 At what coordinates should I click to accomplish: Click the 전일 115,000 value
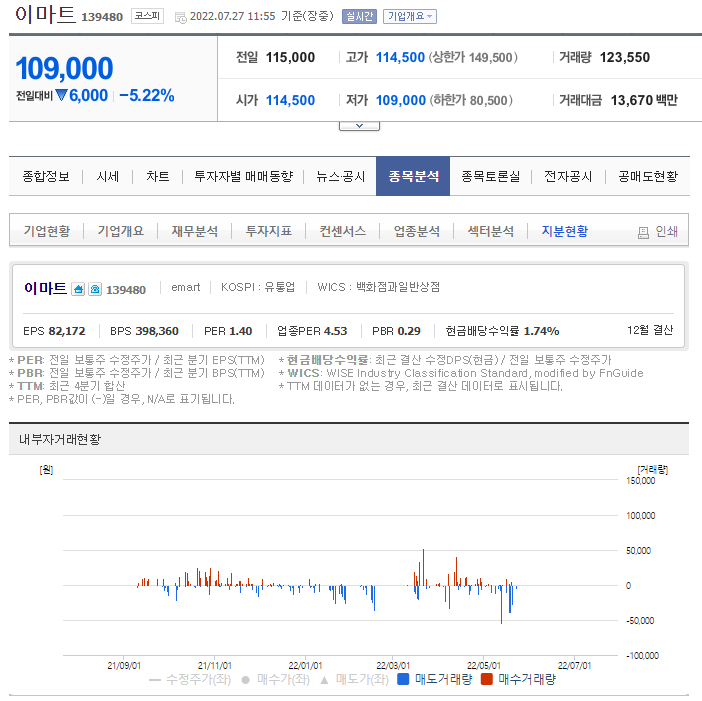[x=290, y=57]
